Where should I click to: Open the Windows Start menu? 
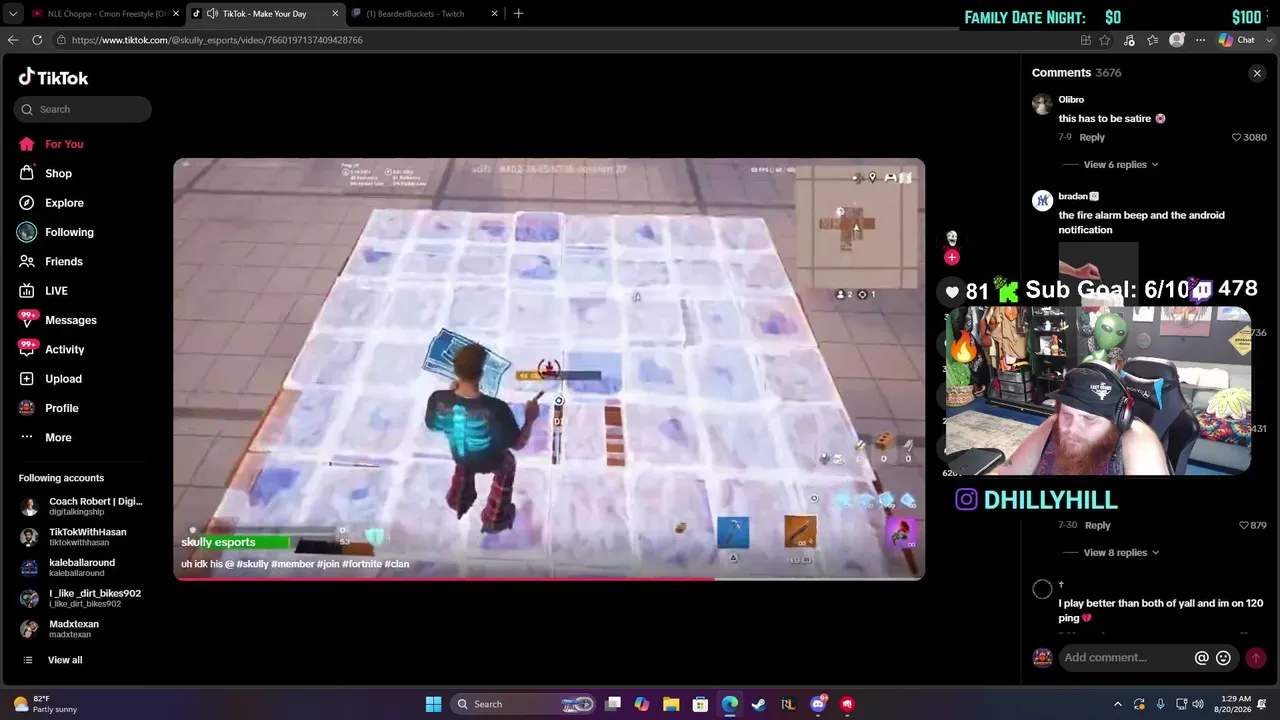point(433,704)
